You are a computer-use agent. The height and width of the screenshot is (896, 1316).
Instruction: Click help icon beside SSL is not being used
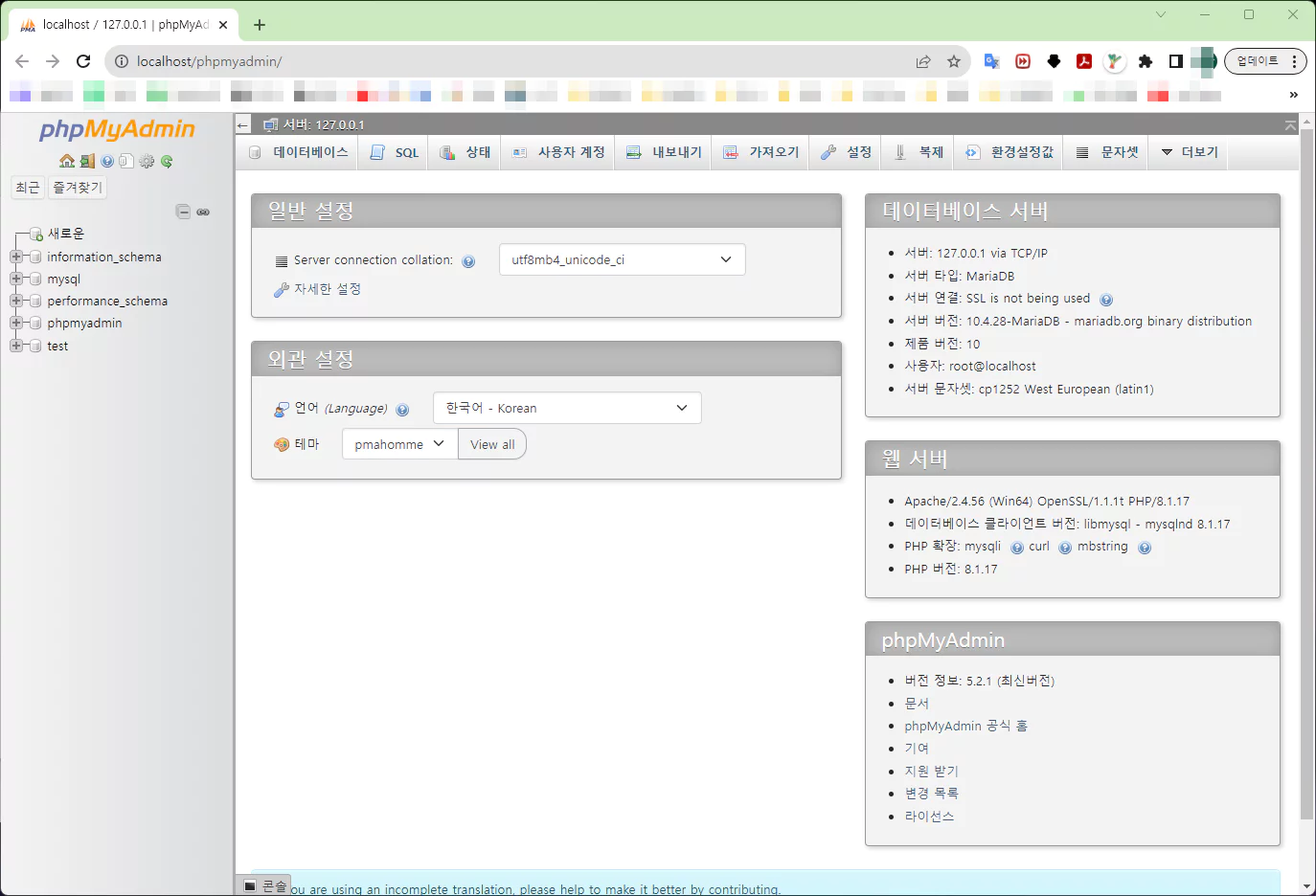(x=1106, y=300)
